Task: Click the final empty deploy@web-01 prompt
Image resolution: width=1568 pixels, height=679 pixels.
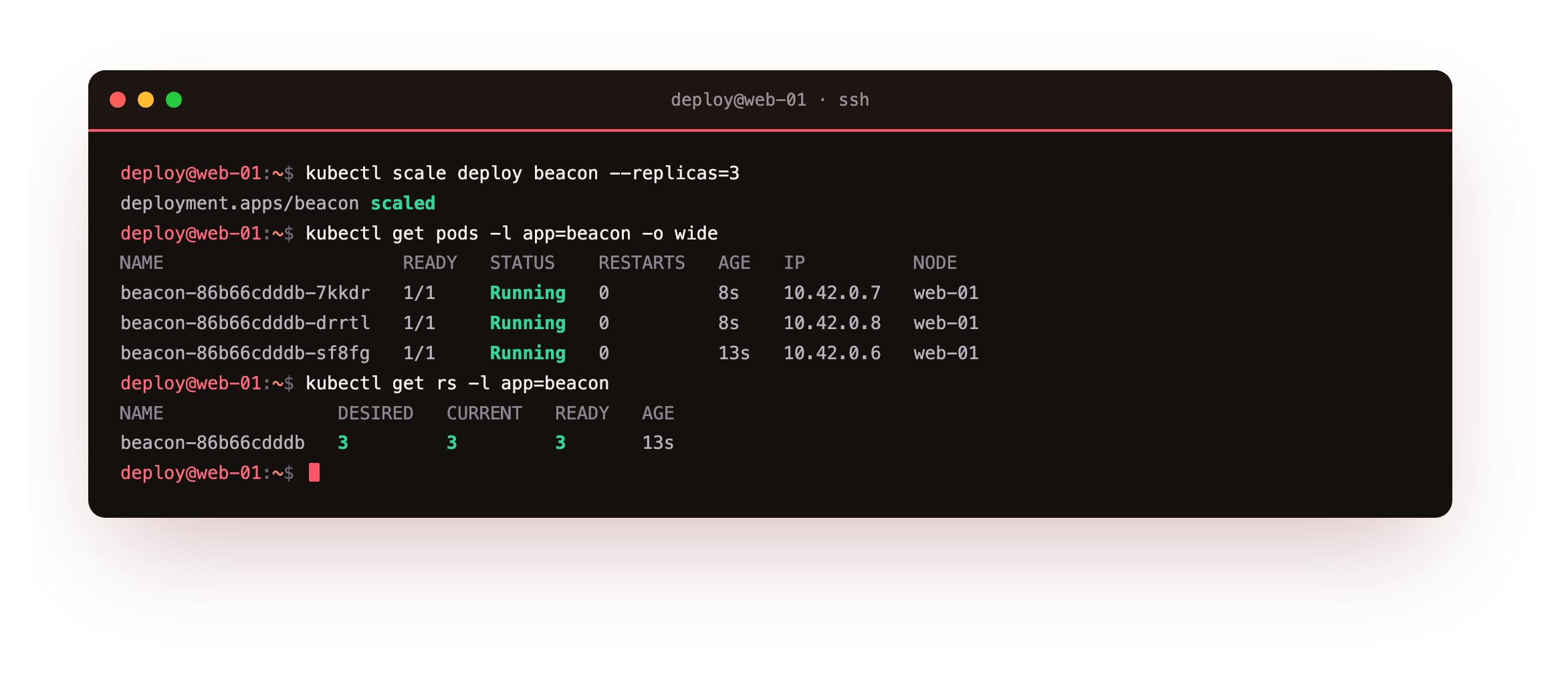Action: point(207,473)
